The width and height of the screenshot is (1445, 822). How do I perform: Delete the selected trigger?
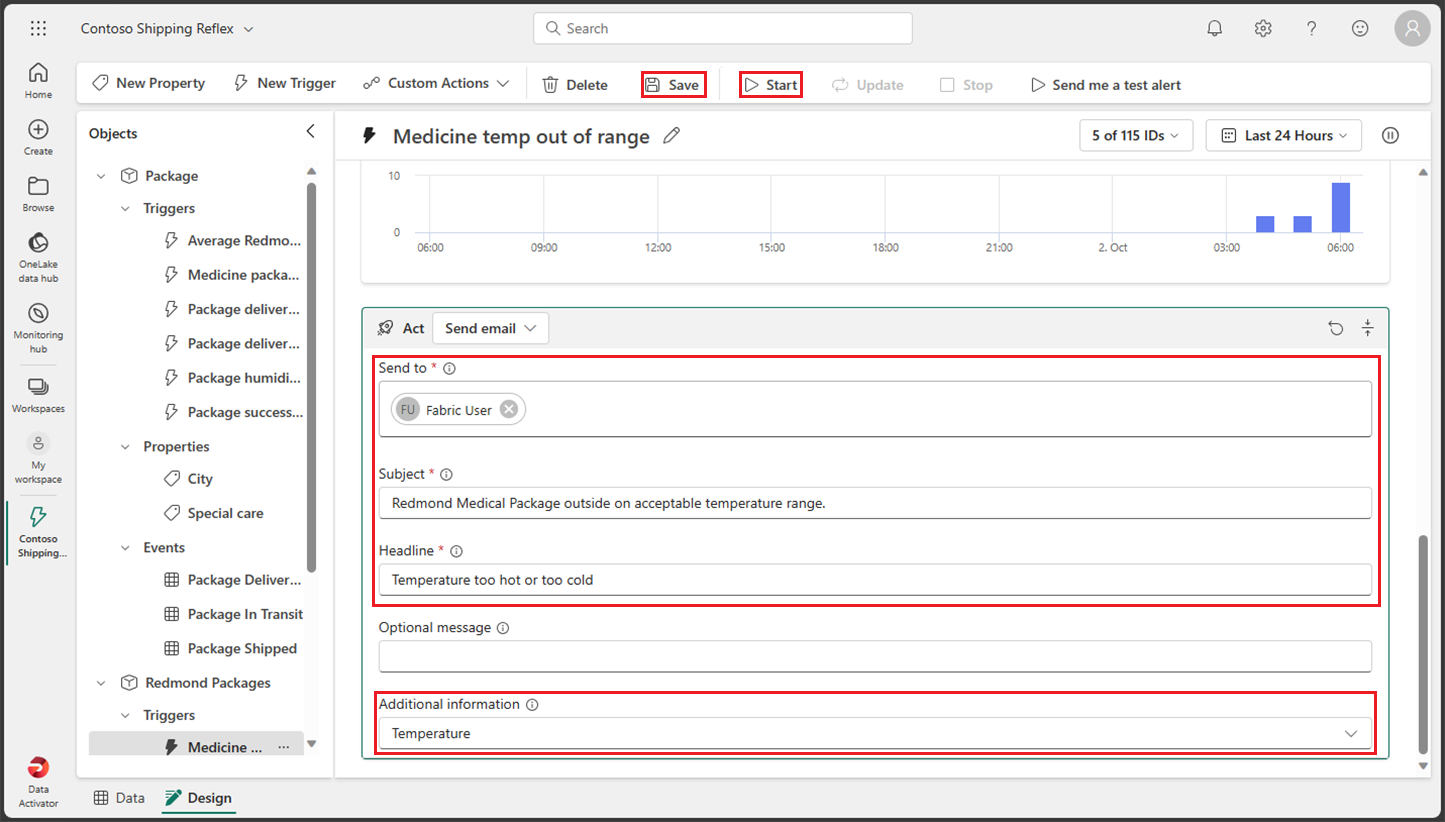(575, 85)
